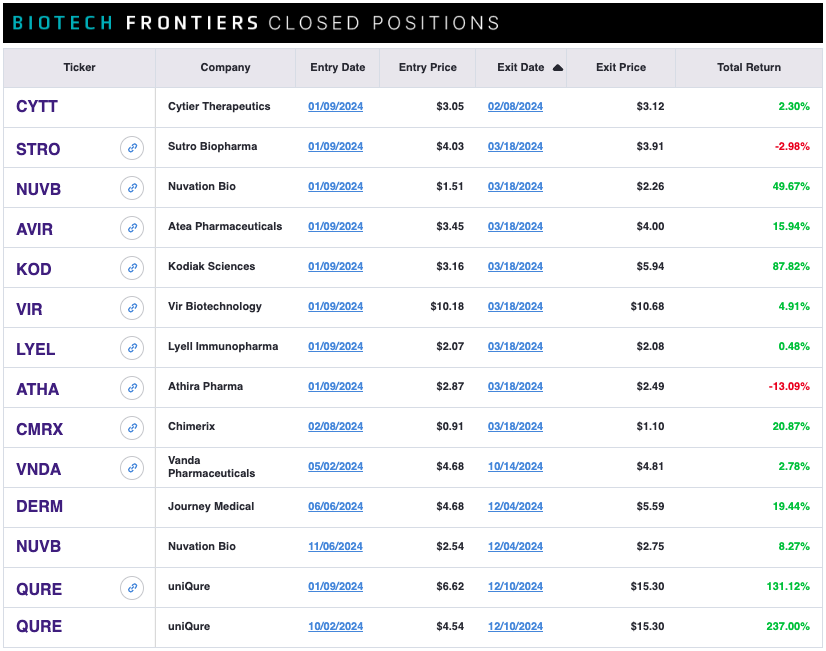Sort by the Entry Price column header
The height and width of the screenshot is (651, 826).
[427, 67]
